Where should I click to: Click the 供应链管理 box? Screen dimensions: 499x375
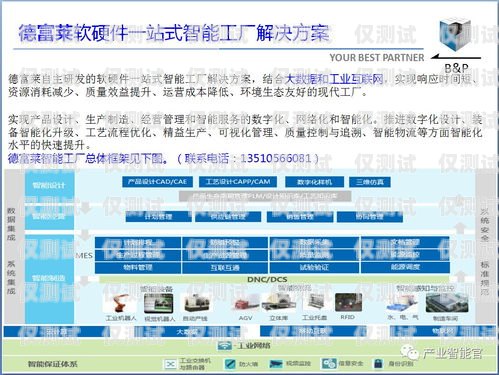228,217
